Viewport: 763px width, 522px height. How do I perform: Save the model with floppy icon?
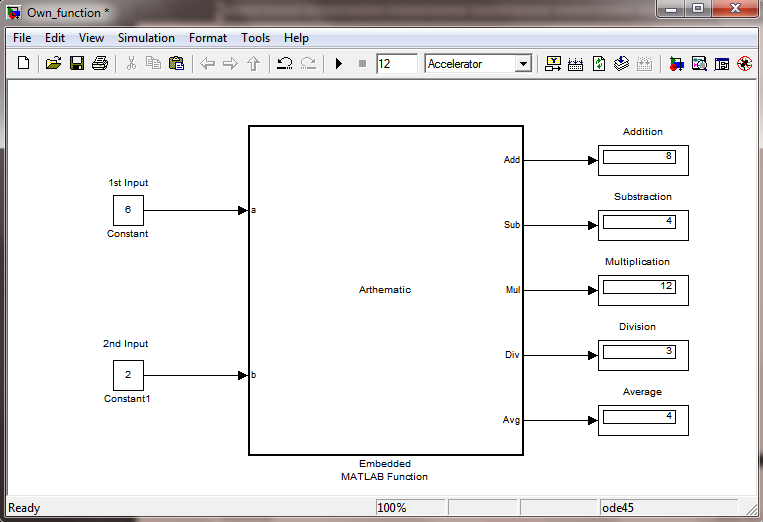pos(77,63)
